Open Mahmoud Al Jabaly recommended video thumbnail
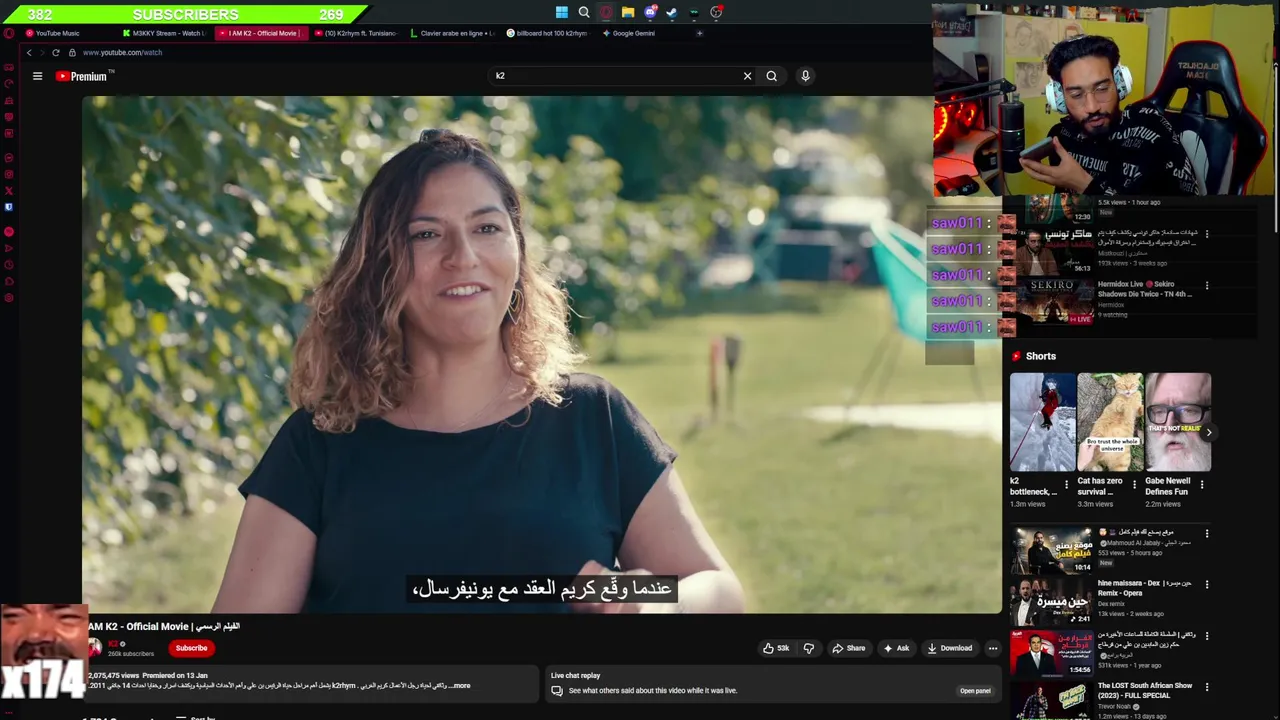The height and width of the screenshot is (720, 1280). click(1051, 551)
